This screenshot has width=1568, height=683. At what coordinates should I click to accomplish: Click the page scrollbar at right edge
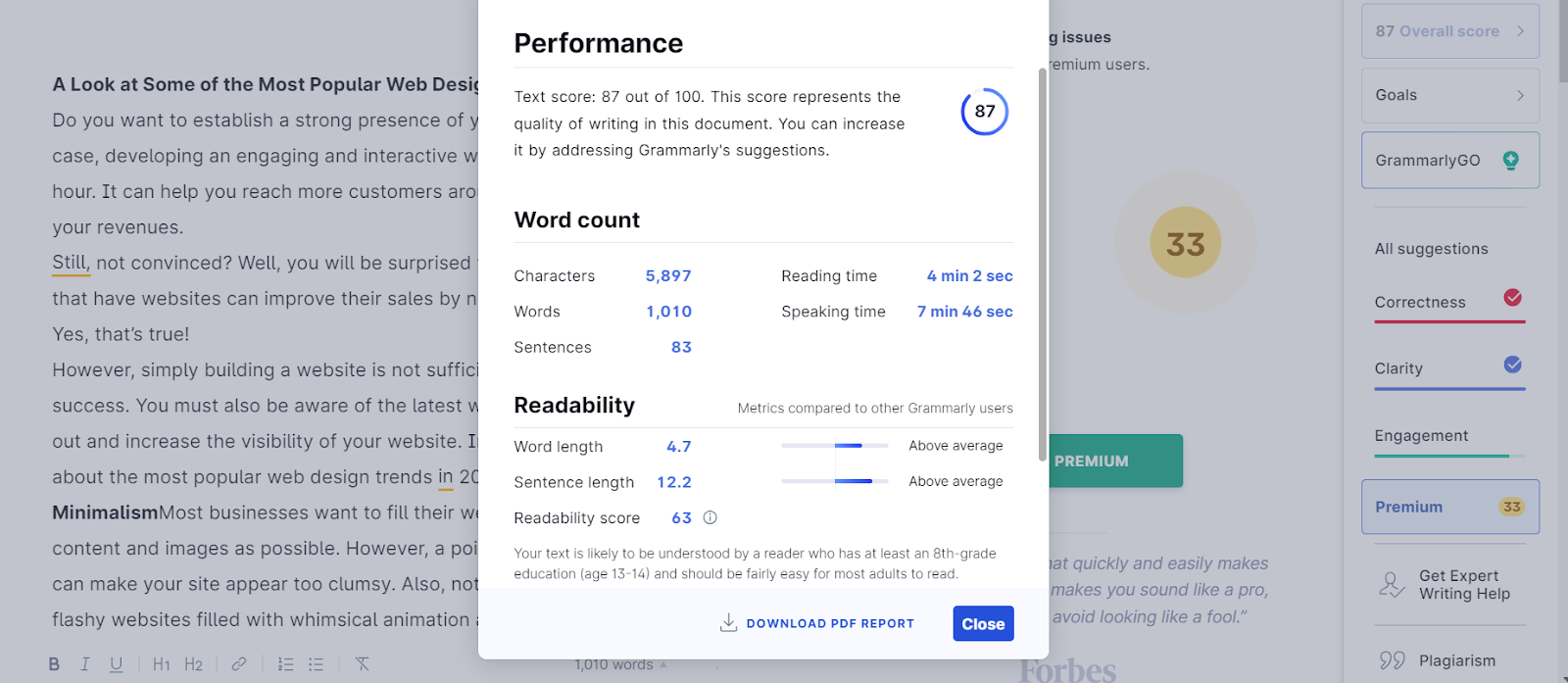[x=1562, y=41]
